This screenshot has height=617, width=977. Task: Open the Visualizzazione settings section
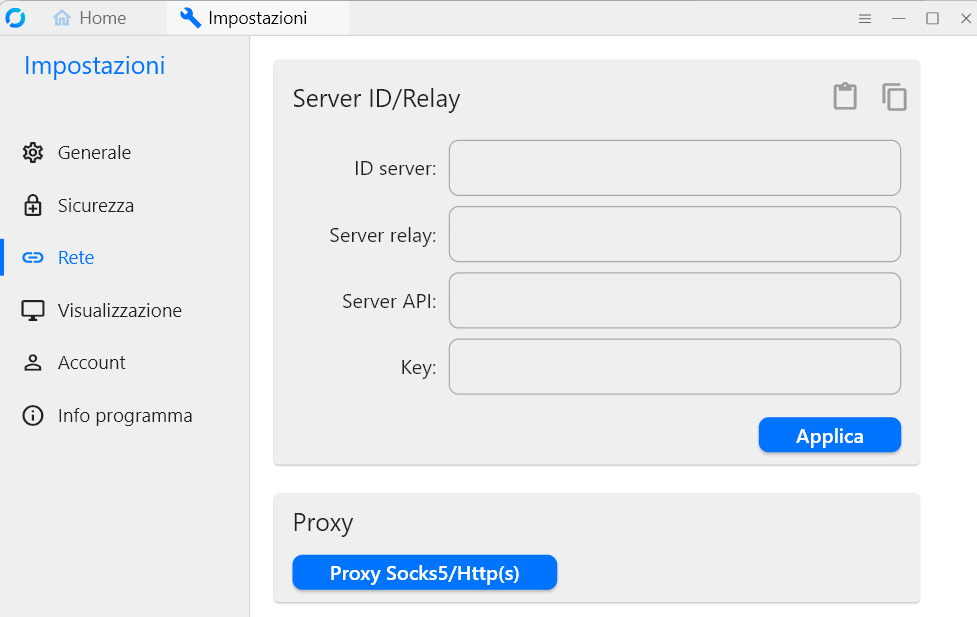125,310
